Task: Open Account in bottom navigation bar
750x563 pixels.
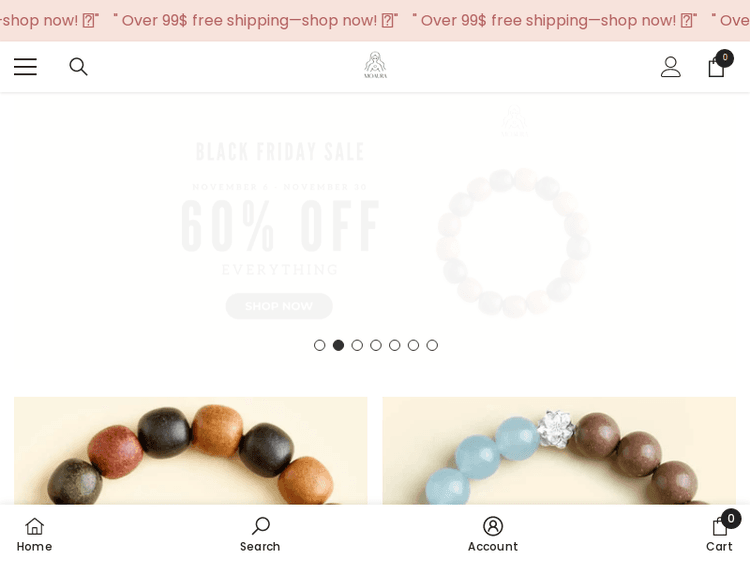Action: (x=493, y=535)
